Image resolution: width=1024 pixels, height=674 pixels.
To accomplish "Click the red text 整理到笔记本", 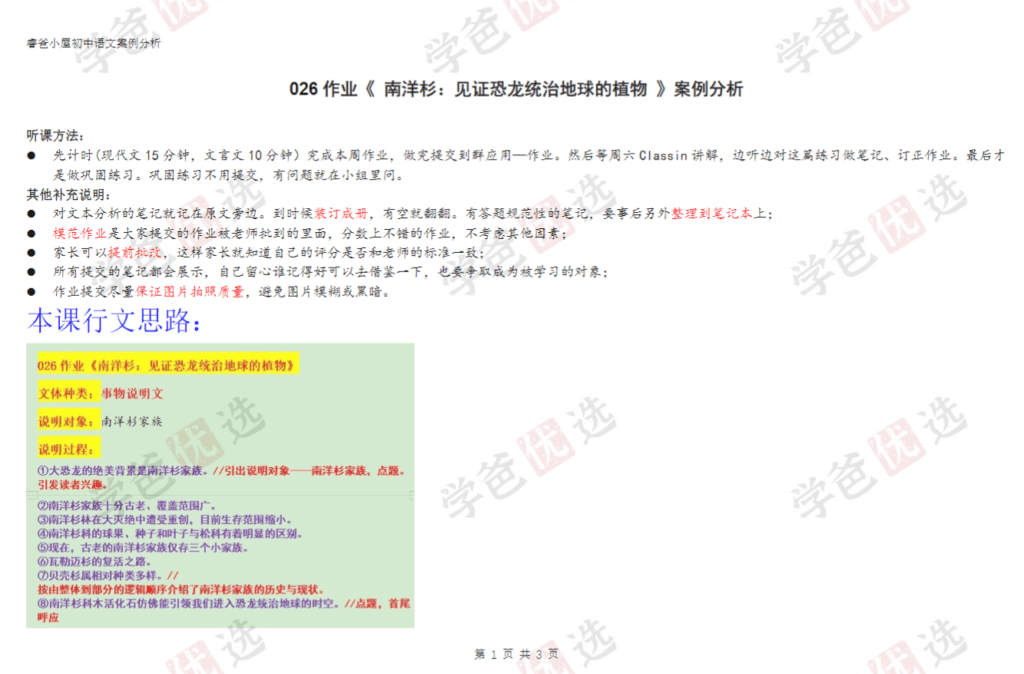I will point(712,214).
